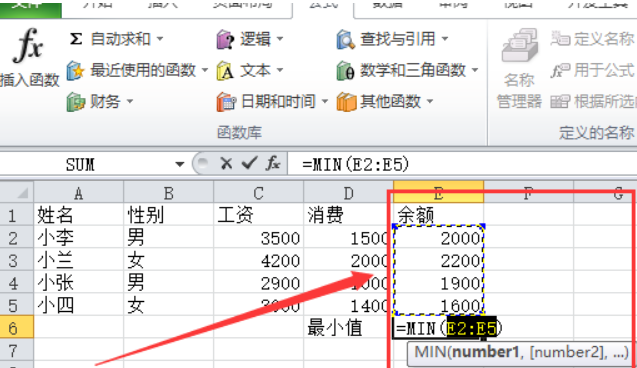Screen dimensions: 637x368
Task: Open the Recently Used functions star icon
Action: 75,70
